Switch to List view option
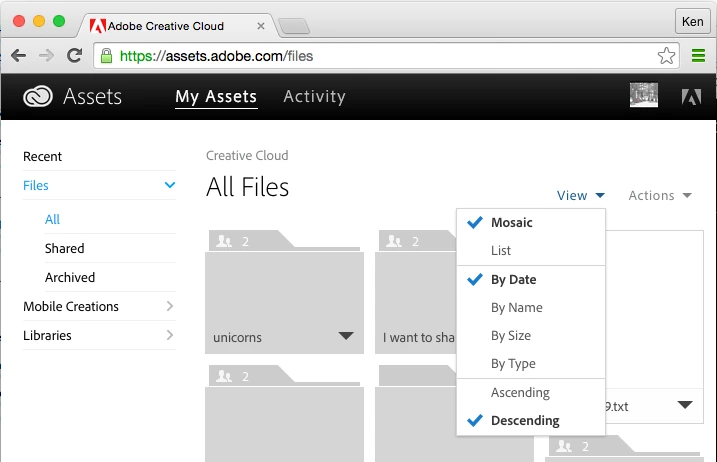The height and width of the screenshot is (462, 717). pos(531,251)
